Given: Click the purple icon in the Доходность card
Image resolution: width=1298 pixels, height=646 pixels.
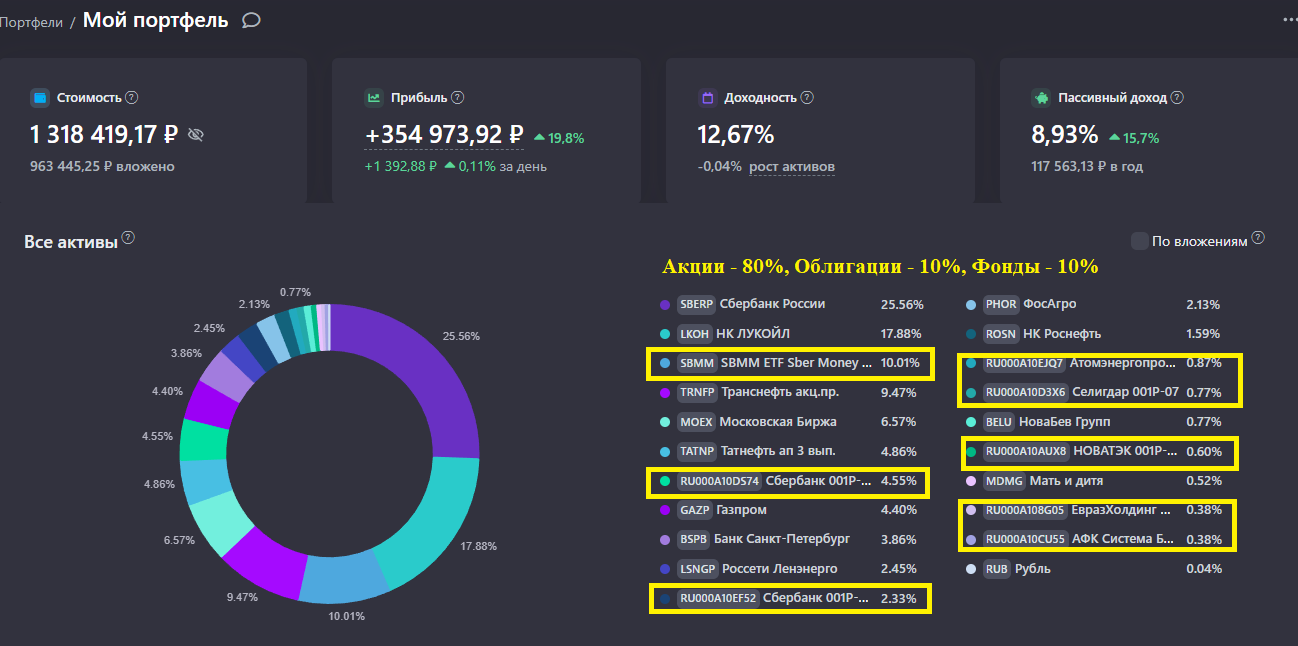Looking at the screenshot, I should (x=705, y=97).
